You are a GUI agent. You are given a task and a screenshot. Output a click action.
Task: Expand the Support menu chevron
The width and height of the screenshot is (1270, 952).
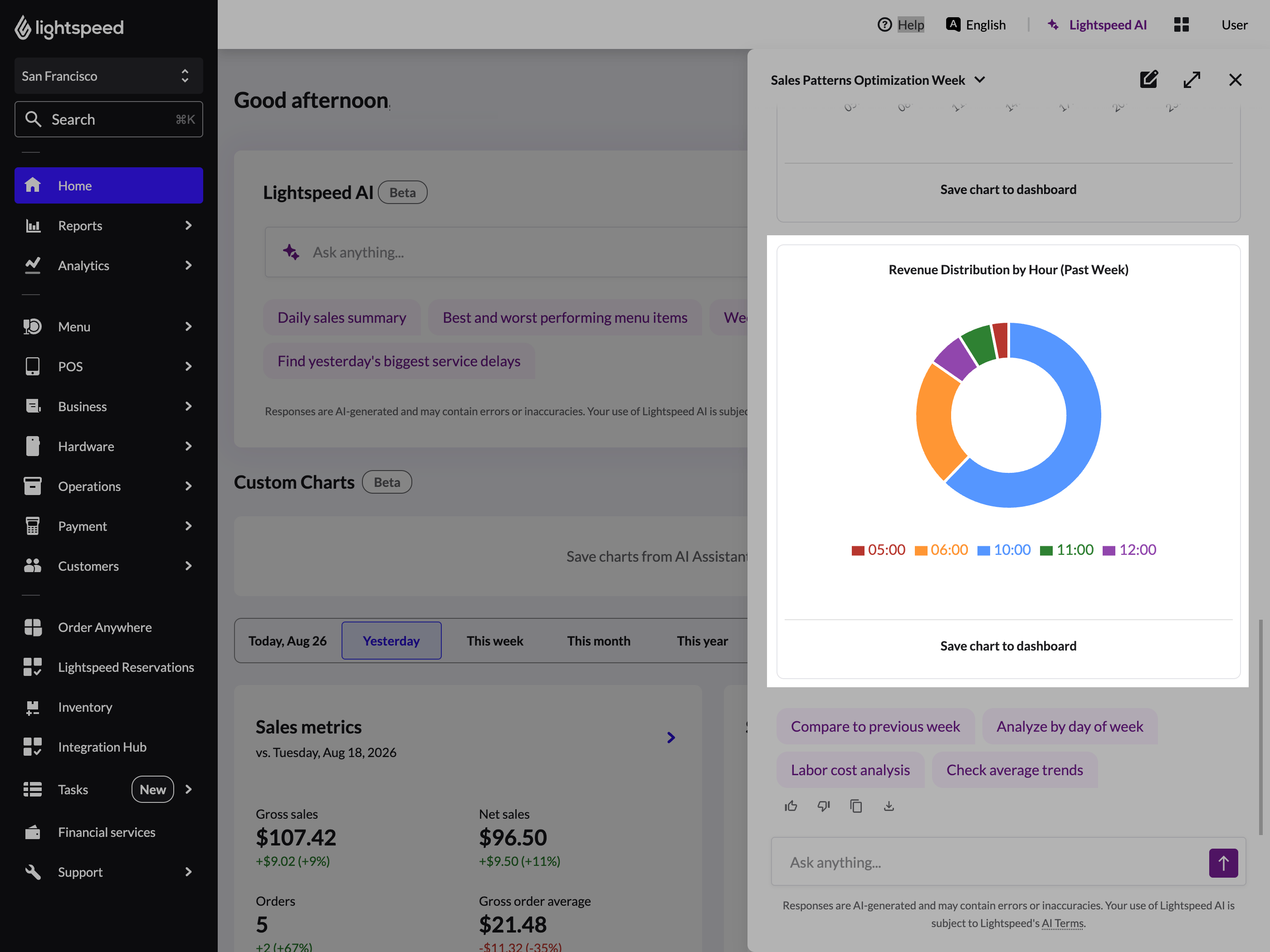tap(188, 872)
